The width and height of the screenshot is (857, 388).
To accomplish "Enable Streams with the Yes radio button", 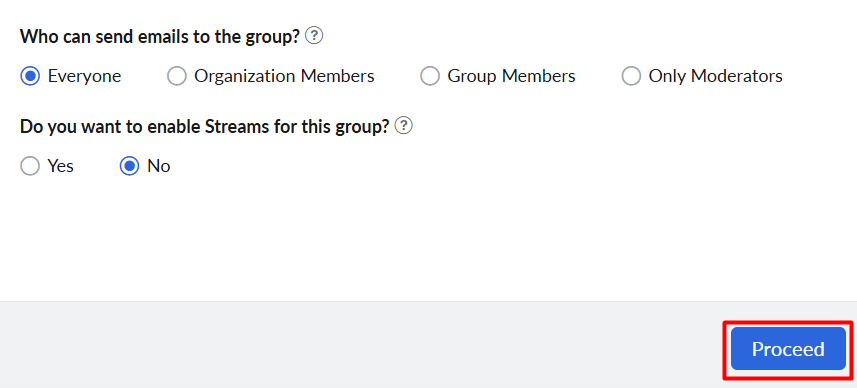I will pyautogui.click(x=30, y=166).
